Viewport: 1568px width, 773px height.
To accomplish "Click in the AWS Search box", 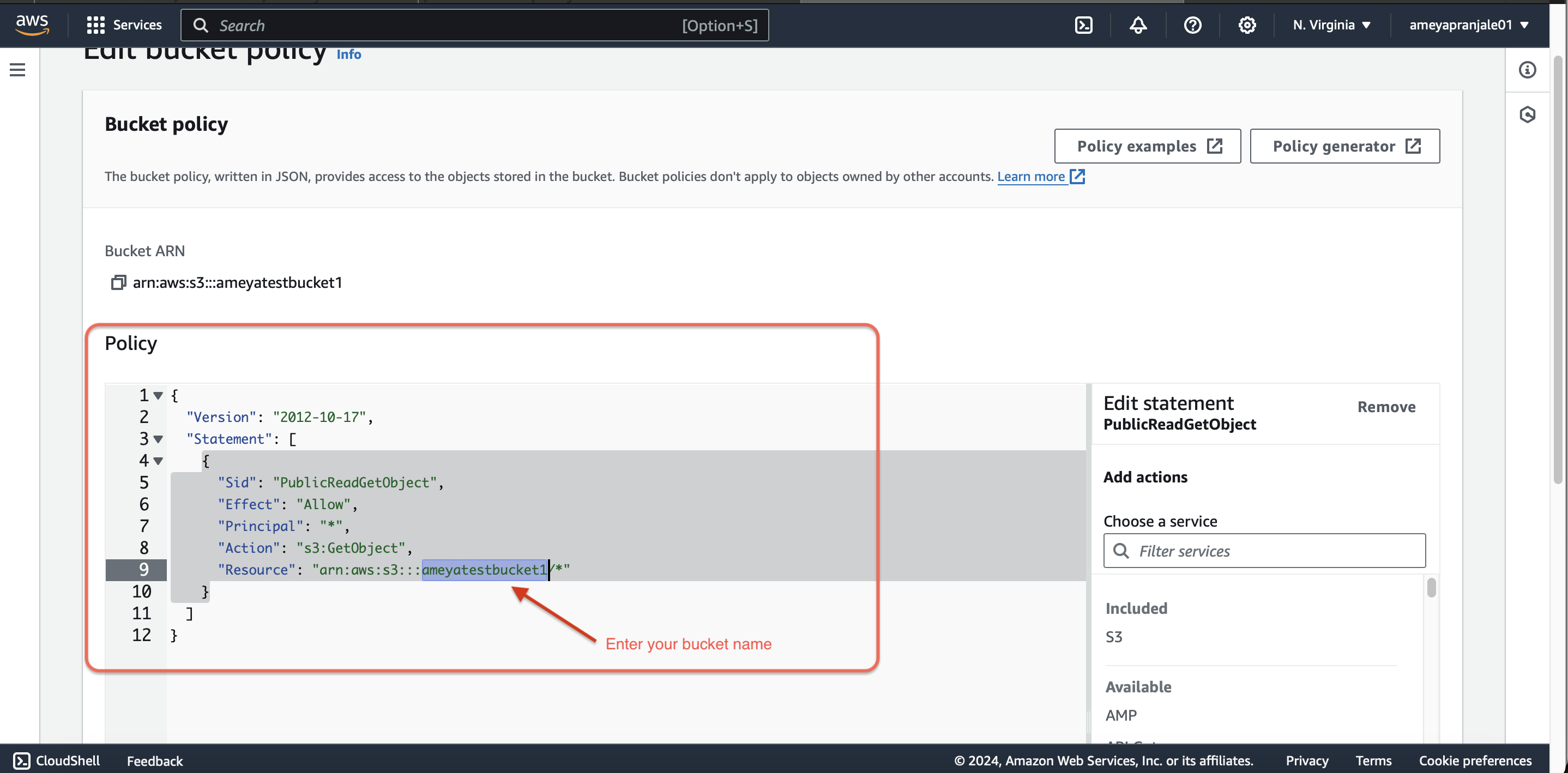I will (475, 26).
